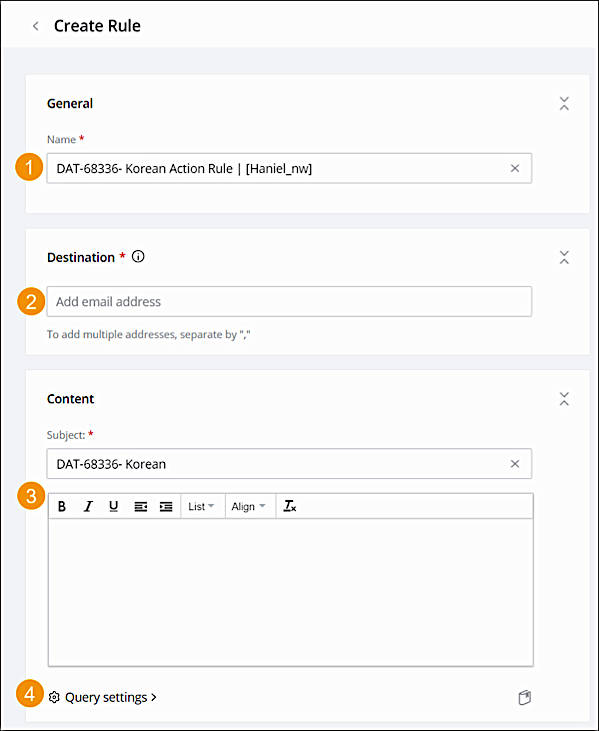Increase indent in the editor toolbar
This screenshot has width=599, height=731.
166,506
